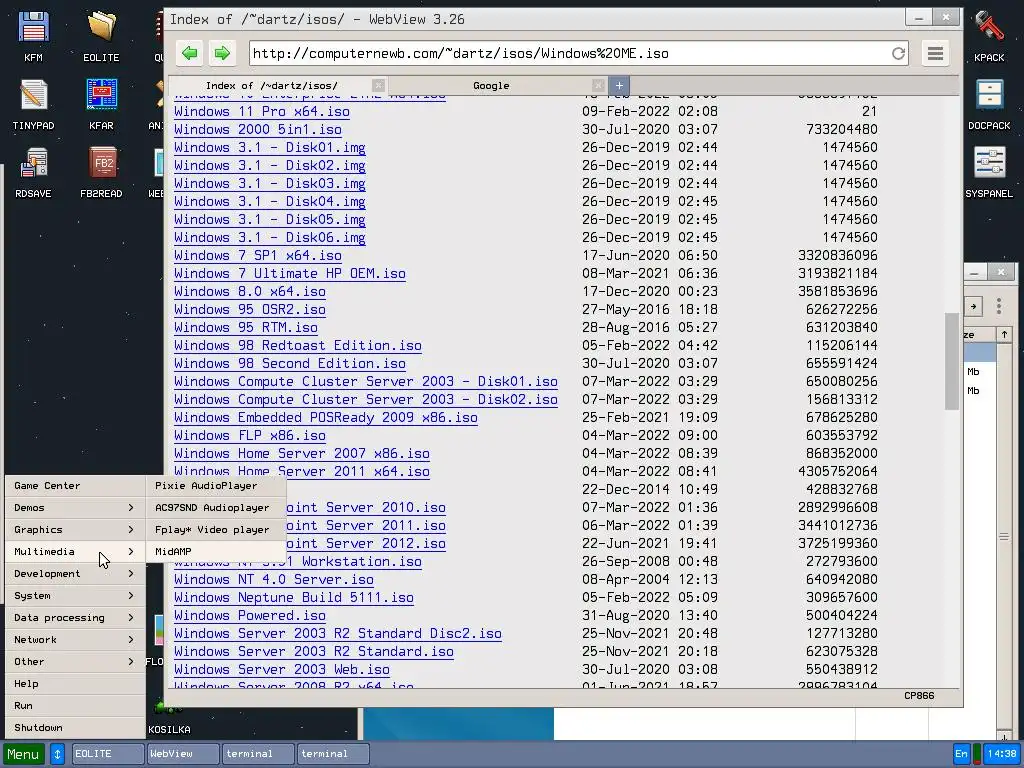The height and width of the screenshot is (768, 1024).
Task: Open Windows 11 Pro x64.iso link
Action: (262, 112)
